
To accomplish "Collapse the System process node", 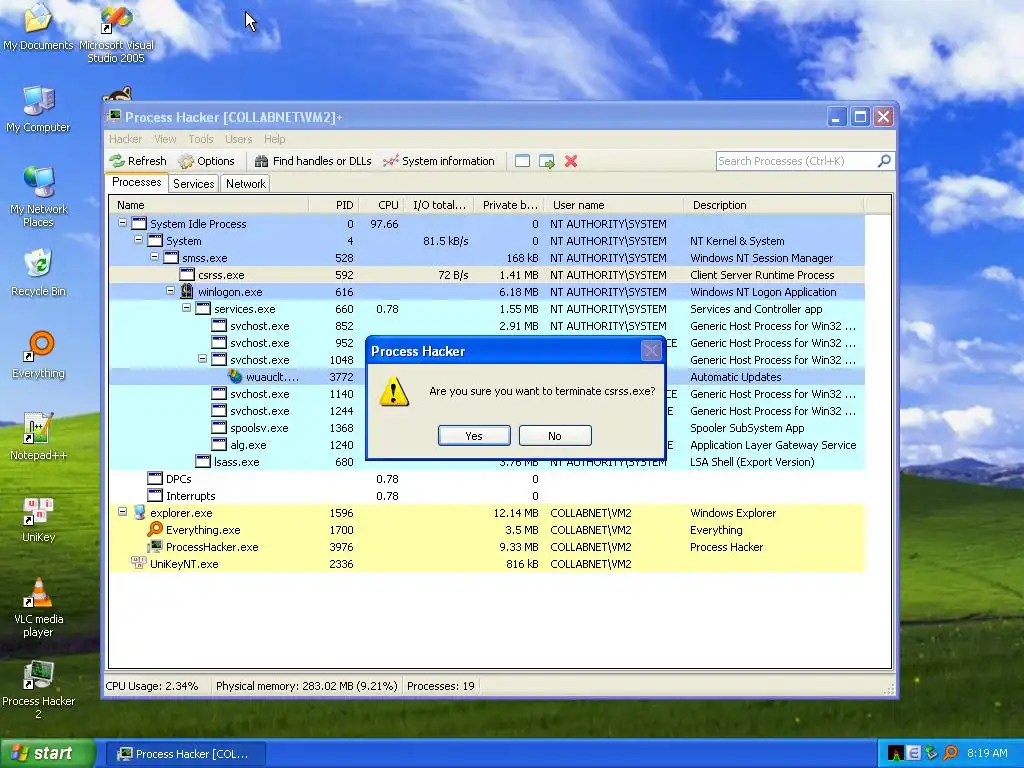I will coord(138,240).
